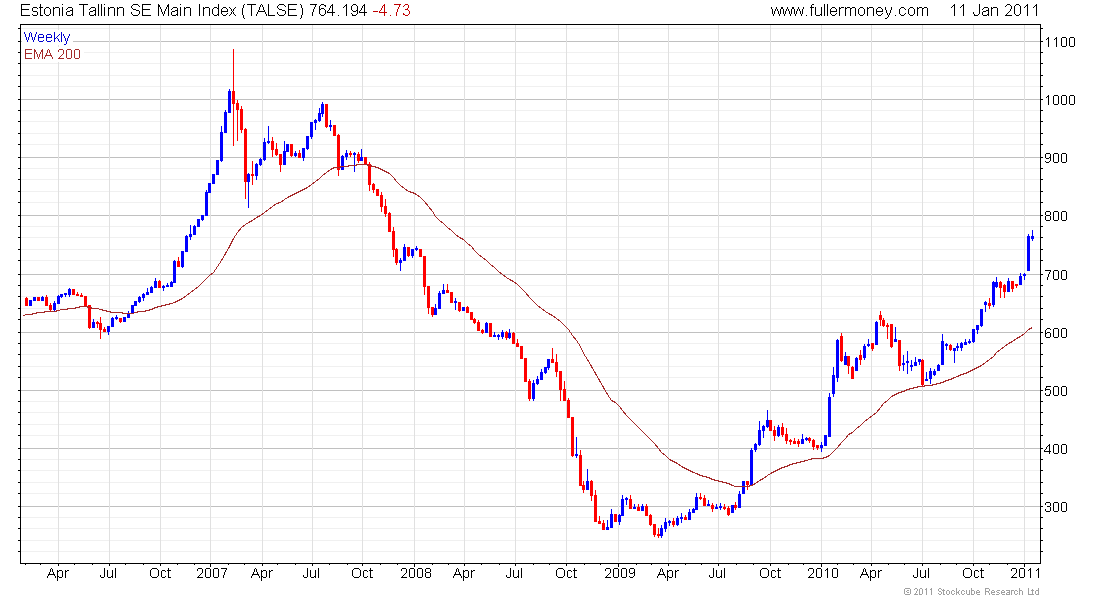Click the '2008' time axis label

pos(416,573)
